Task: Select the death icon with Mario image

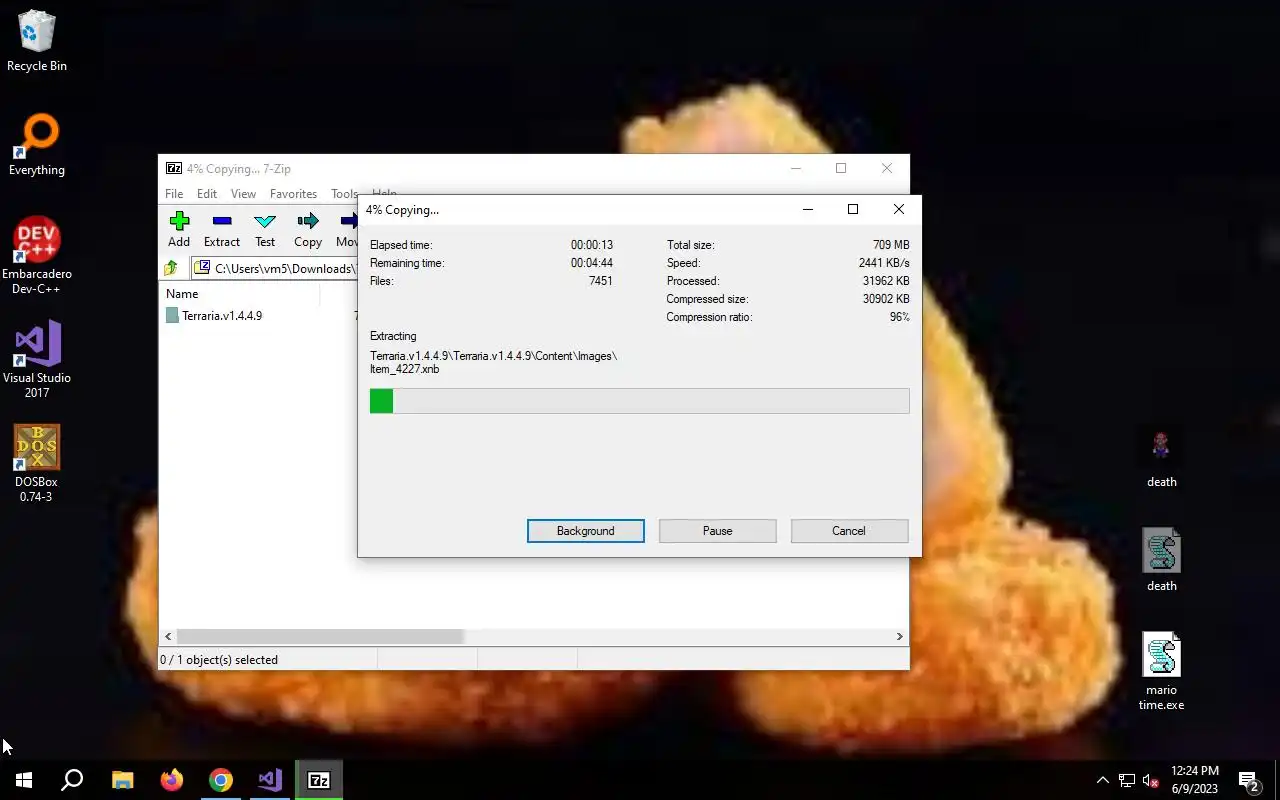Action: pos(1161,458)
